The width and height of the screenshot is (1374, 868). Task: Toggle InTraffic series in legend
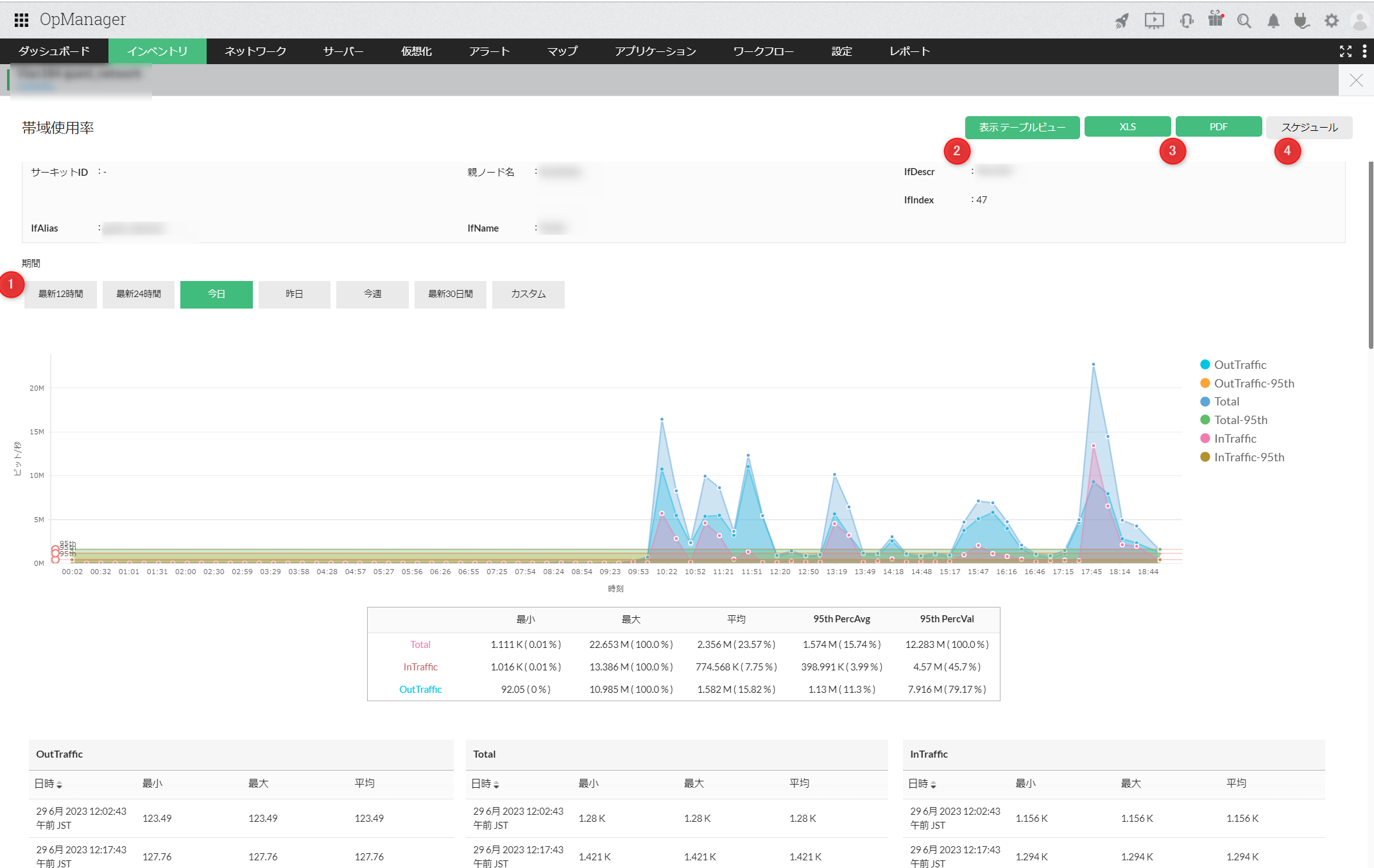1234,438
